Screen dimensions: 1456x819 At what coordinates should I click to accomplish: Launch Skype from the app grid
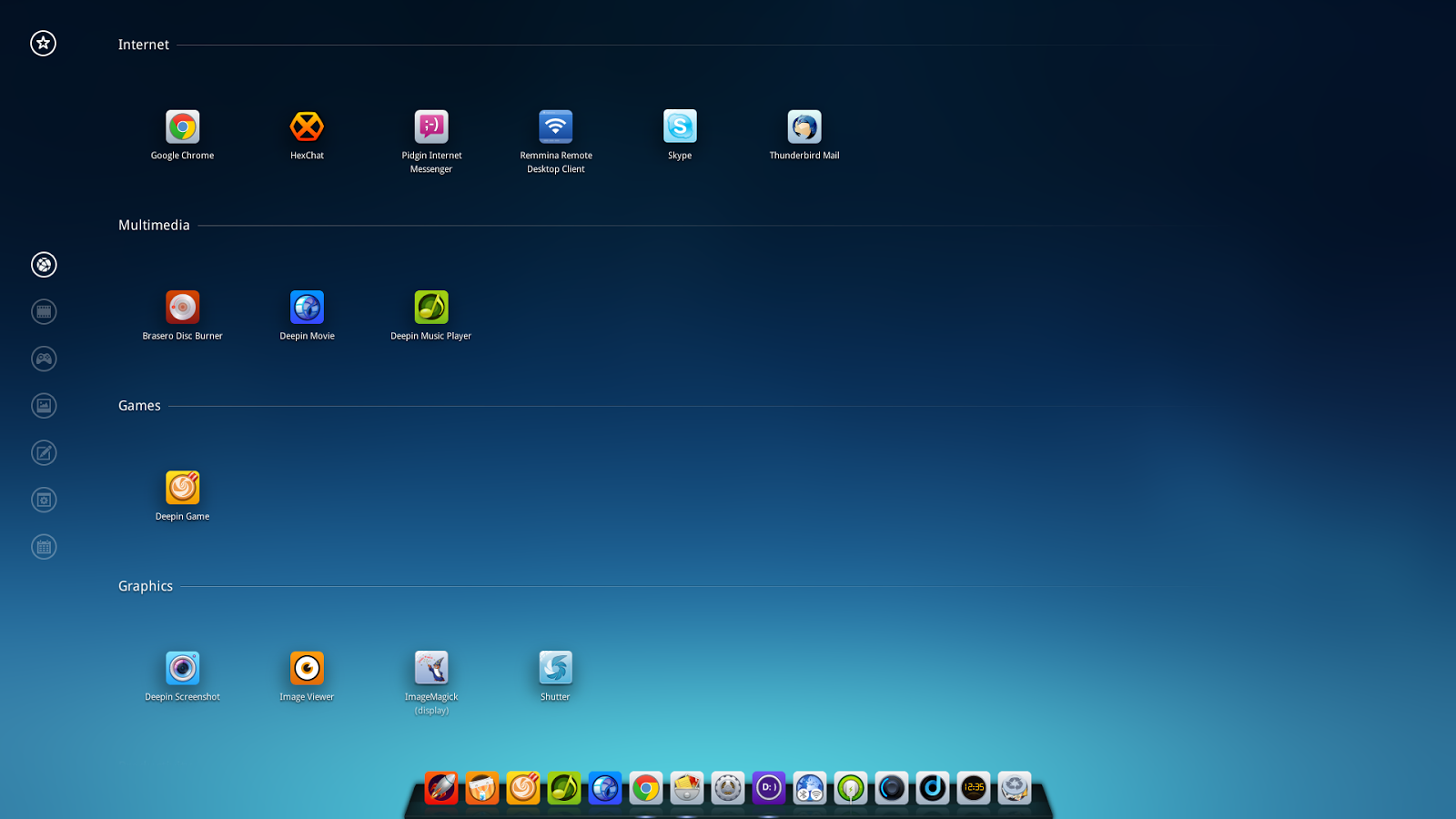click(680, 127)
